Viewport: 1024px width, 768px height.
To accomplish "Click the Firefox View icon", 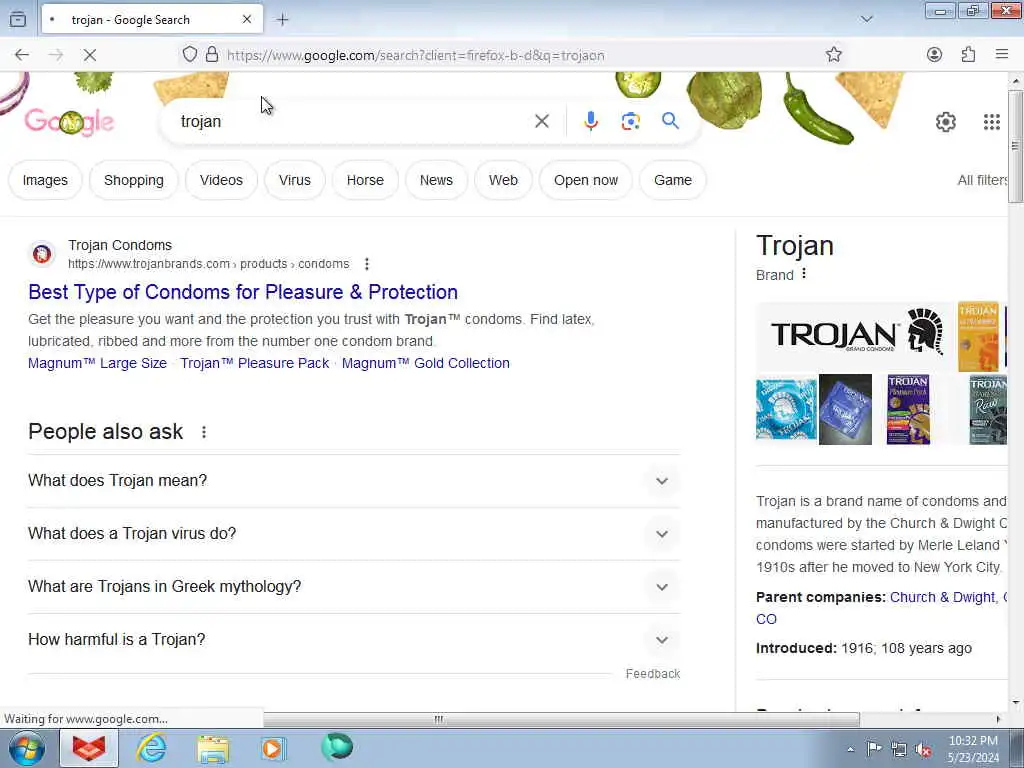I will (x=18, y=20).
